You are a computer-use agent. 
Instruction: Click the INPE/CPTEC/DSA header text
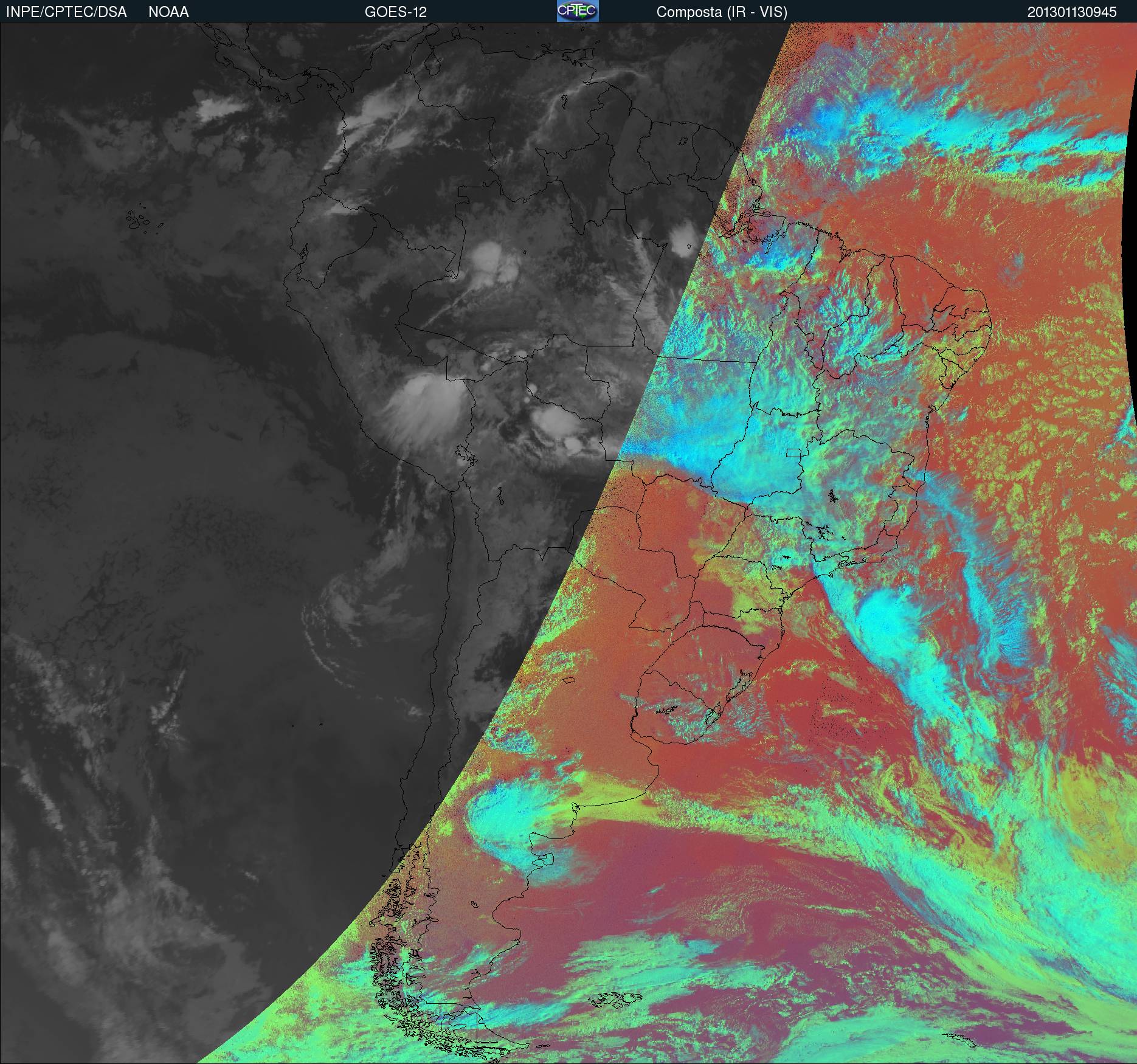click(x=66, y=12)
